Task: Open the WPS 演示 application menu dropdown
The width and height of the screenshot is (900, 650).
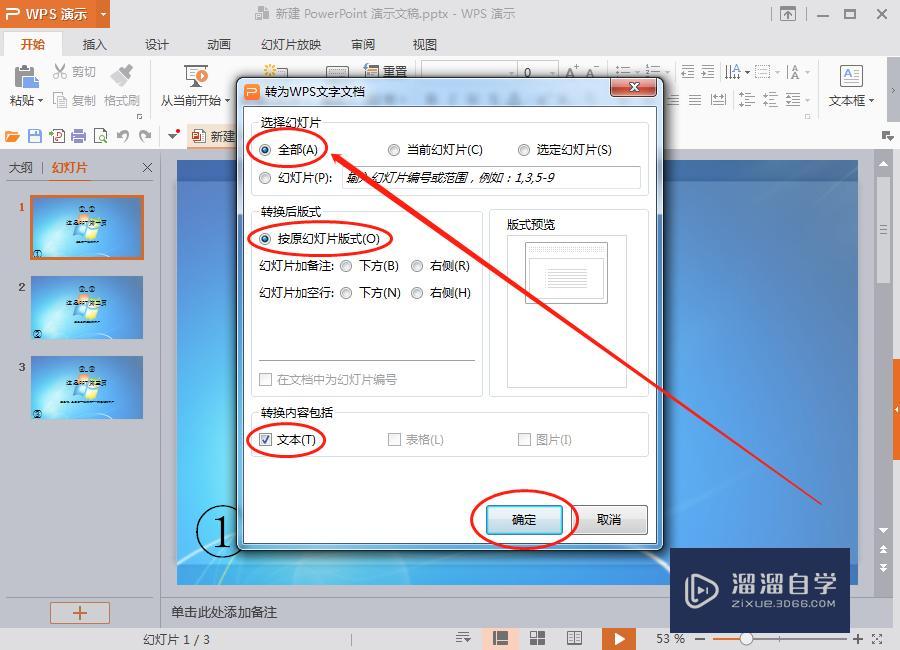Action: click(x=103, y=14)
